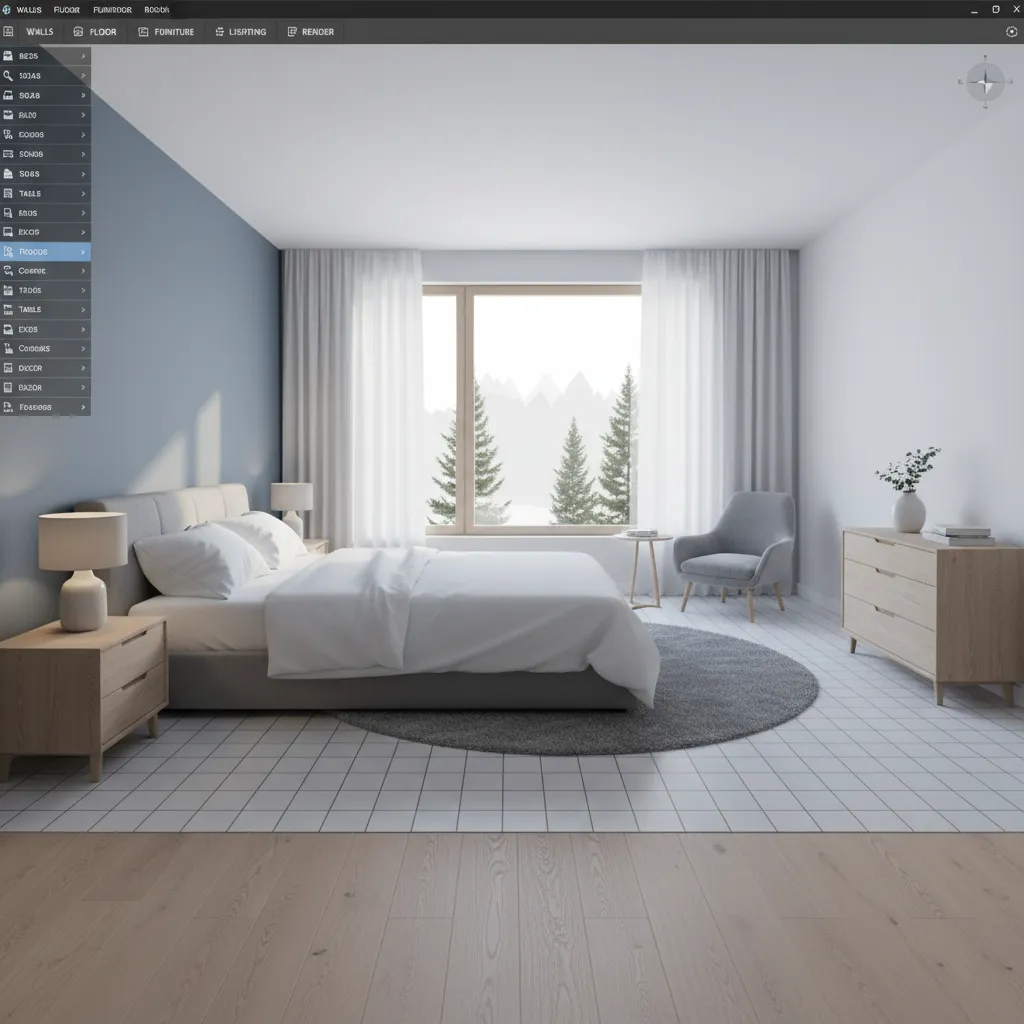Viewport: 1024px width, 1024px height.
Task: Click the Walls menu bar item
Action: 29,9
